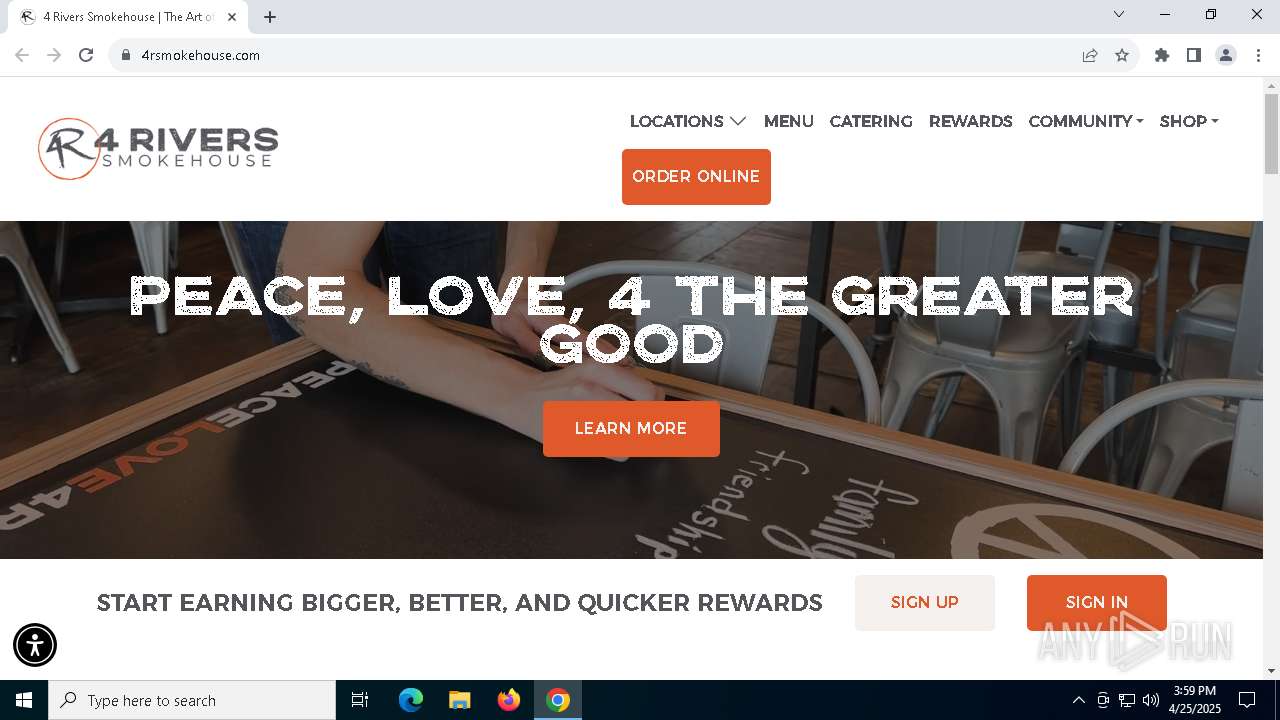Click the Learn More button

pos(631,429)
